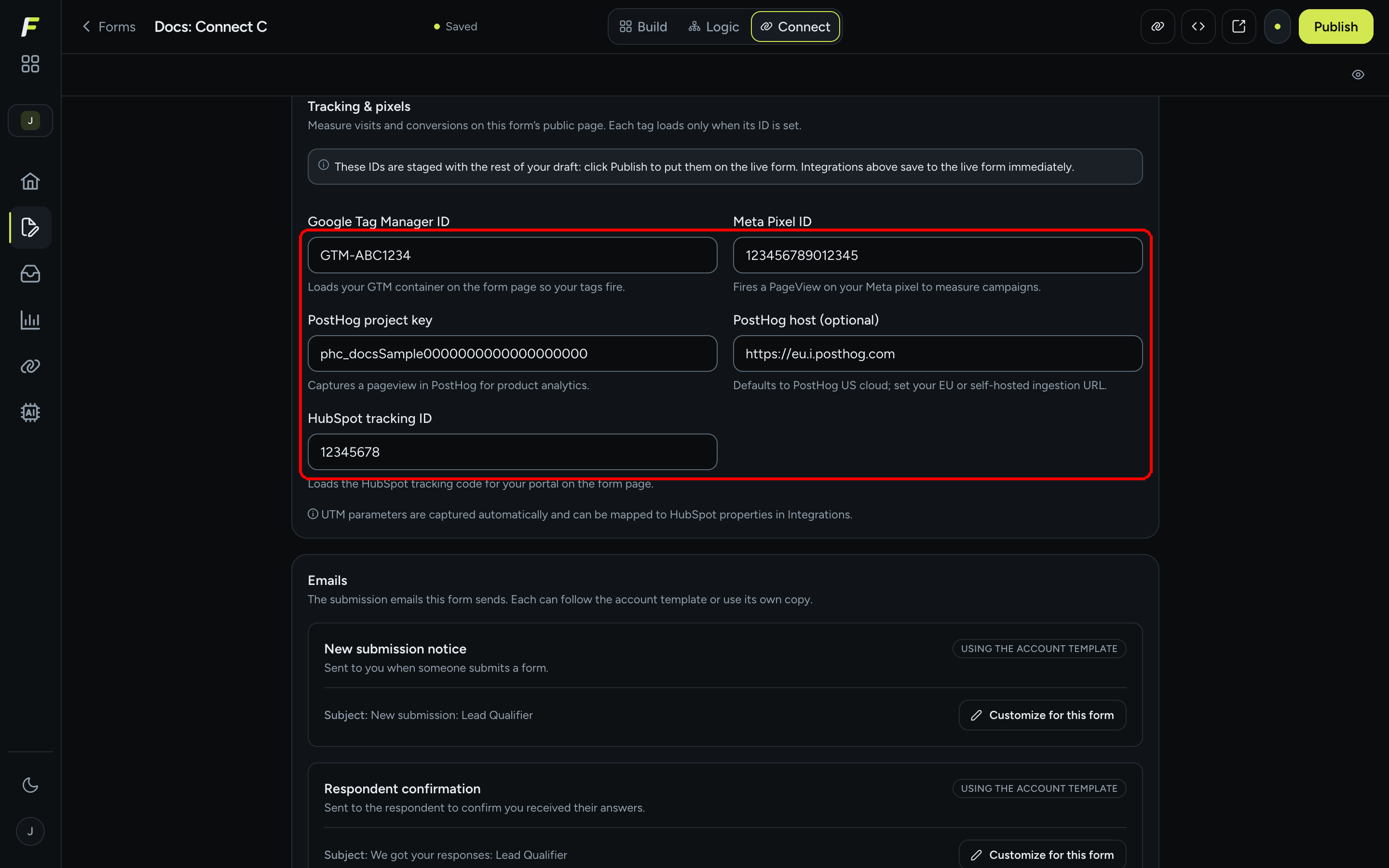Toggle dark mode moon icon
Screen dimensions: 1389x868
[x=30, y=785]
